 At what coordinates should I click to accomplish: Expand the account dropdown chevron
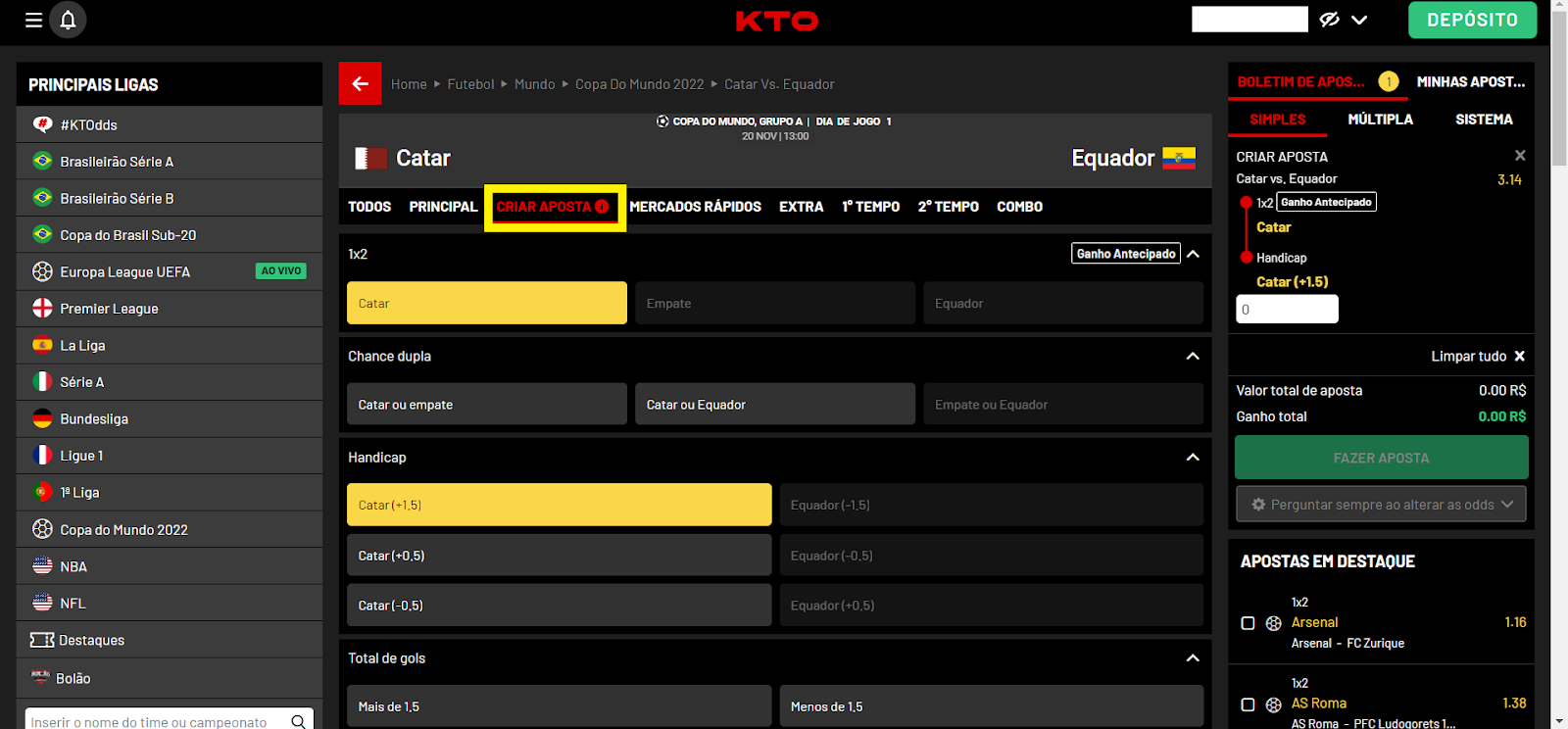click(x=1359, y=20)
